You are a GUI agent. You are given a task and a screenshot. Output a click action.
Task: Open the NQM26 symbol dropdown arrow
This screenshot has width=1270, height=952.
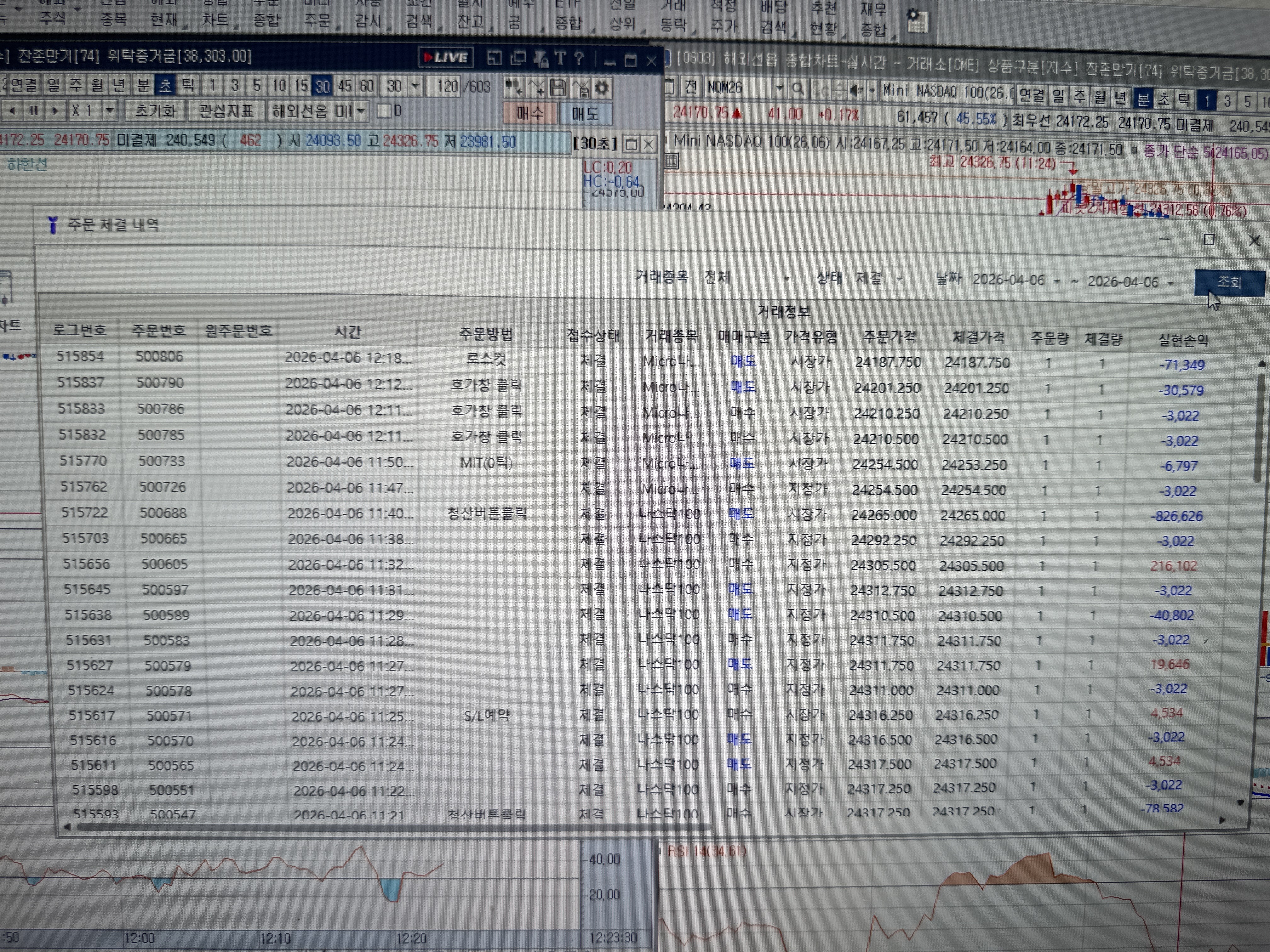click(779, 88)
